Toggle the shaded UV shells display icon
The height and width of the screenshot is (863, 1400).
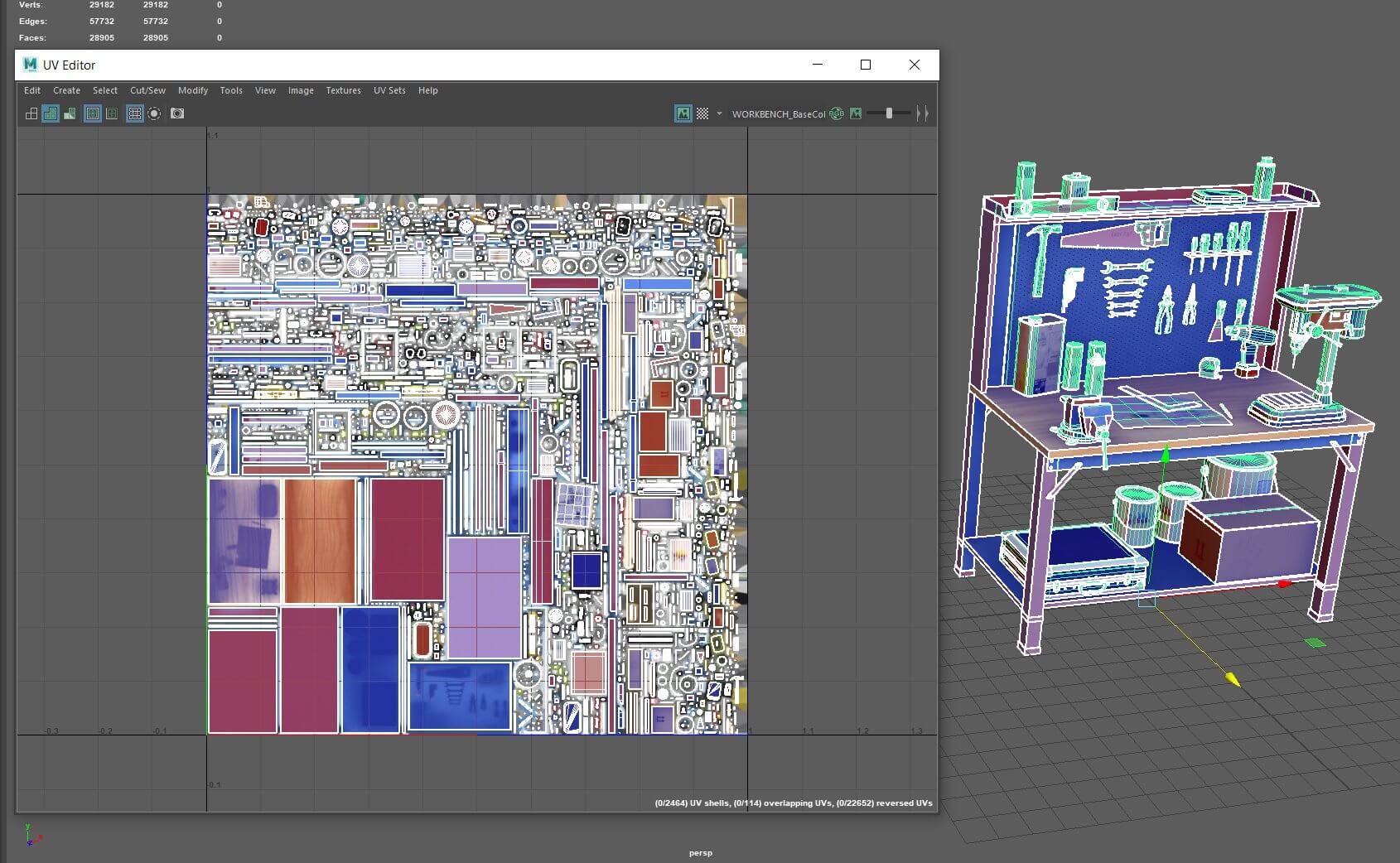click(51, 113)
